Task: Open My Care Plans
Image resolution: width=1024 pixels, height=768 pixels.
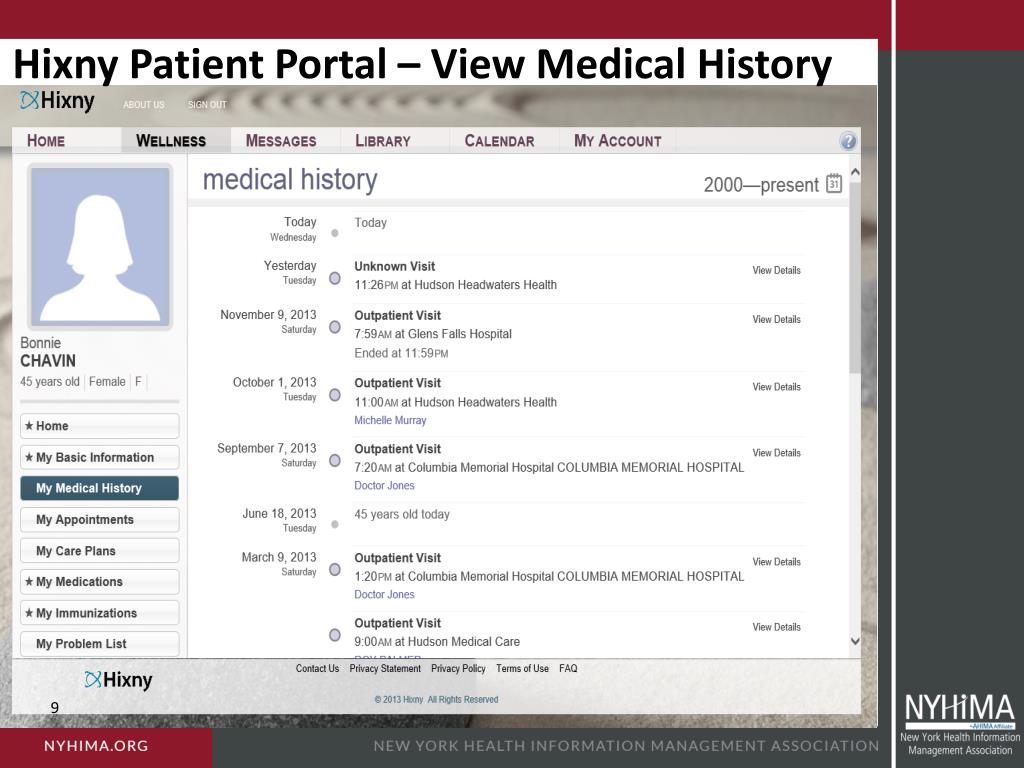Action: [99, 551]
